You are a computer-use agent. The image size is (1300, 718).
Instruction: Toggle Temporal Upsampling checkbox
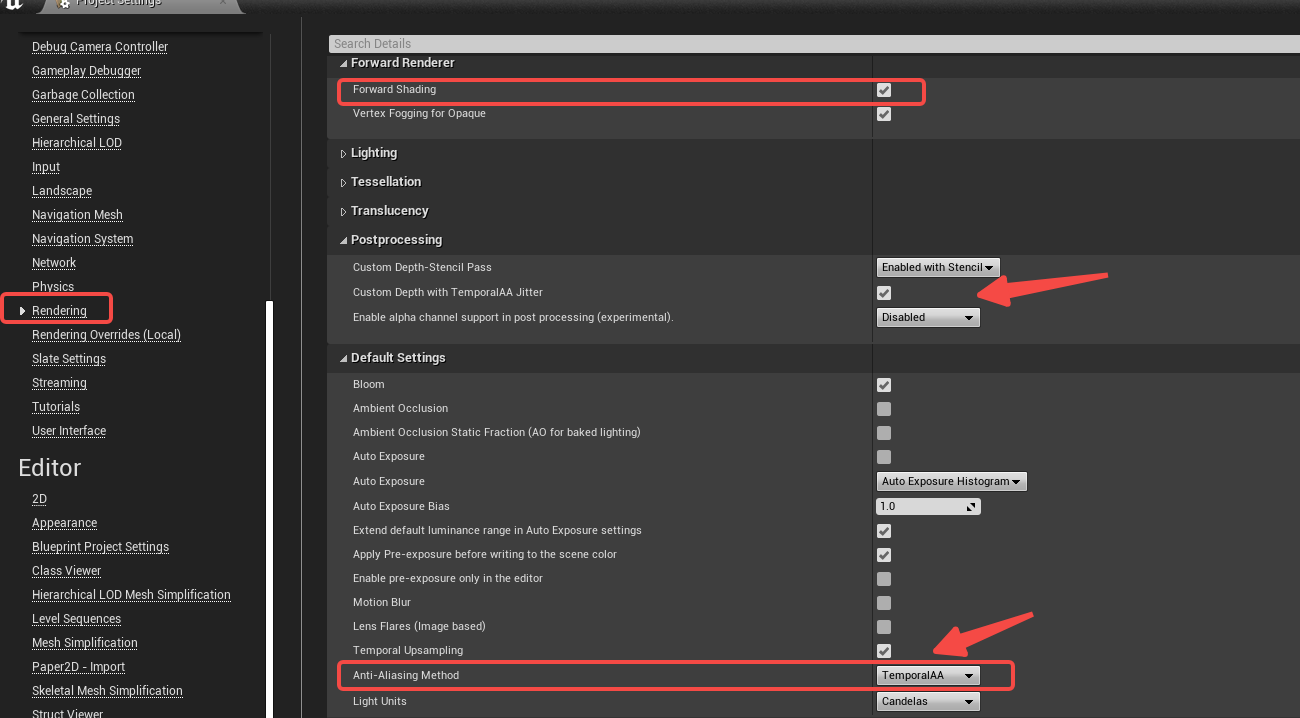(x=884, y=651)
